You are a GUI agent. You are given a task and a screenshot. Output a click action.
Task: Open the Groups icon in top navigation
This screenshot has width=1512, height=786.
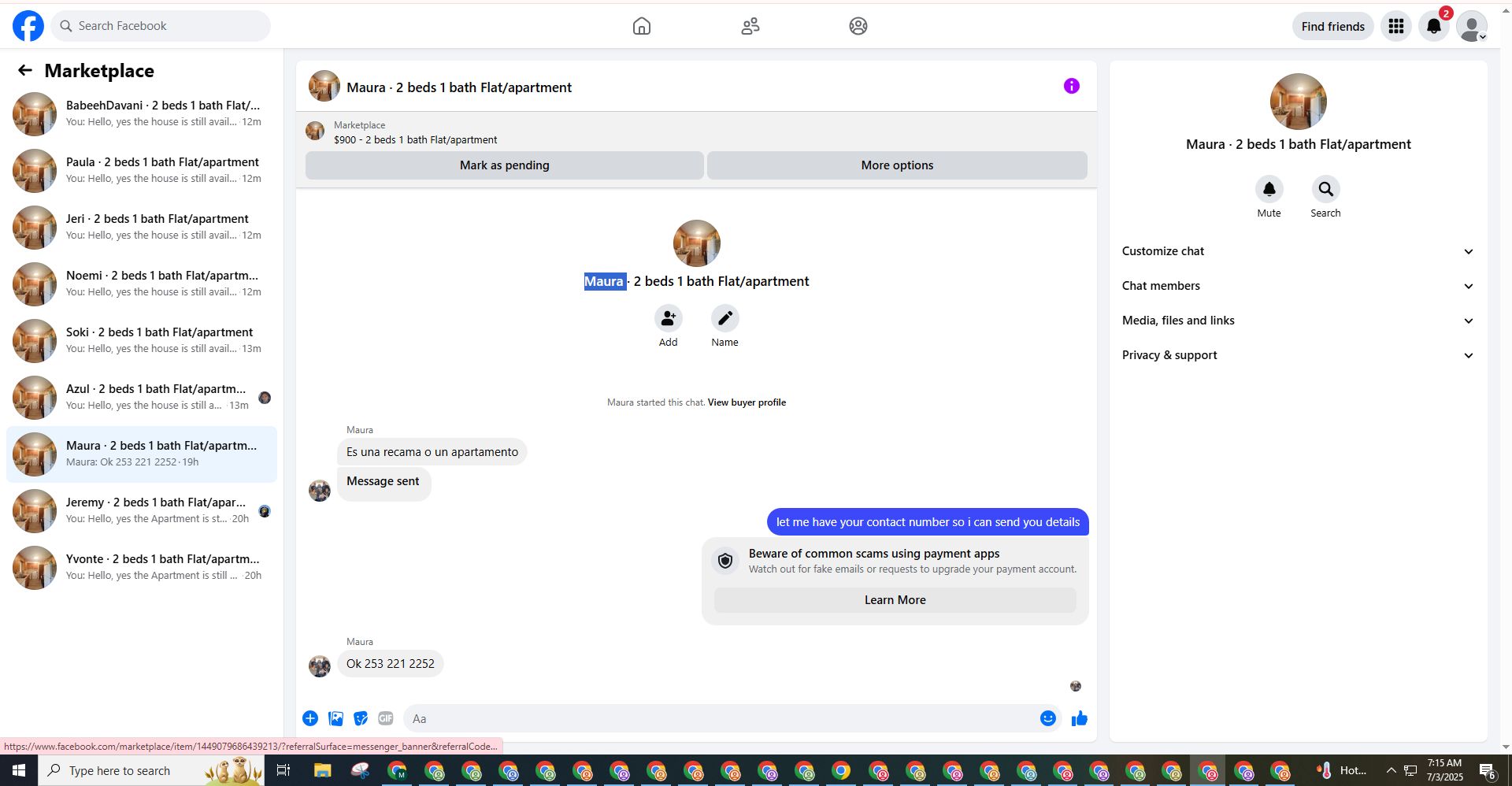858,26
